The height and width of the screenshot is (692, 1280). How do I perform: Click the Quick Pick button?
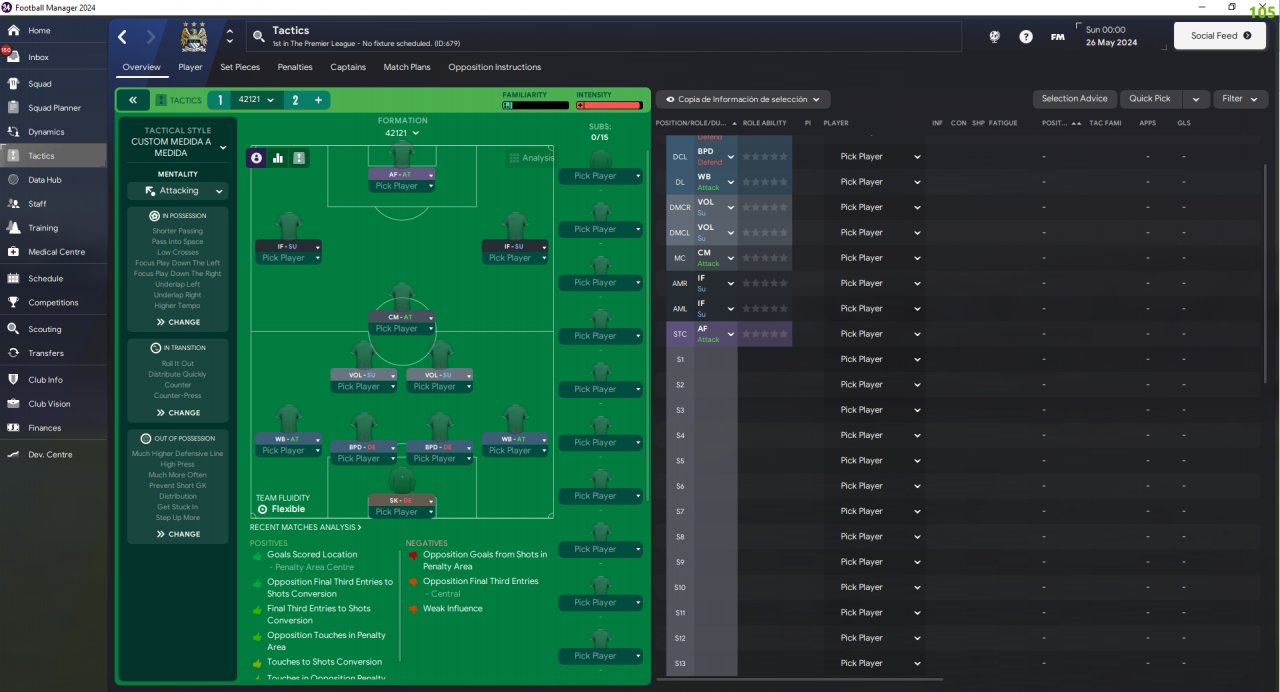pyautogui.click(x=1150, y=99)
